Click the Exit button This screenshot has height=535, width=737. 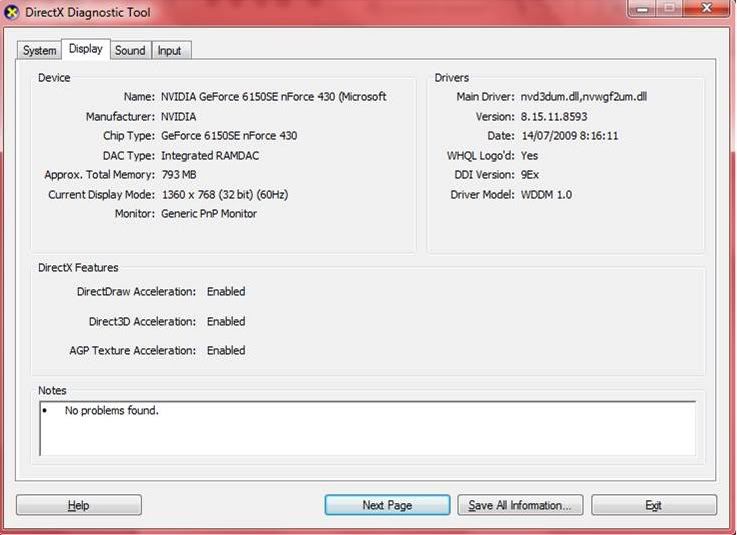pos(654,505)
